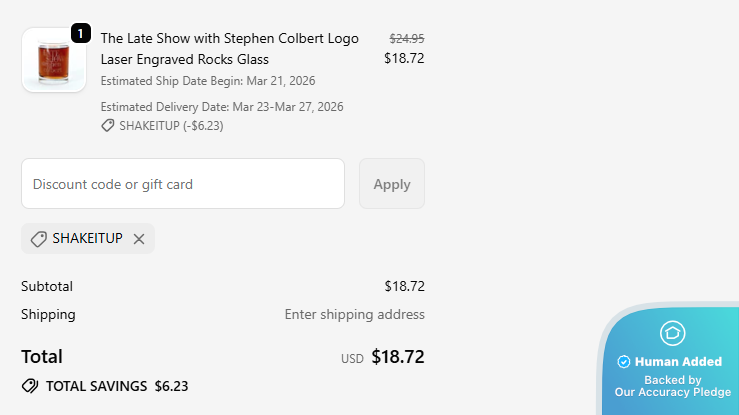
Task: Open the Late Show Rocks Glass product title
Action: pos(229,48)
